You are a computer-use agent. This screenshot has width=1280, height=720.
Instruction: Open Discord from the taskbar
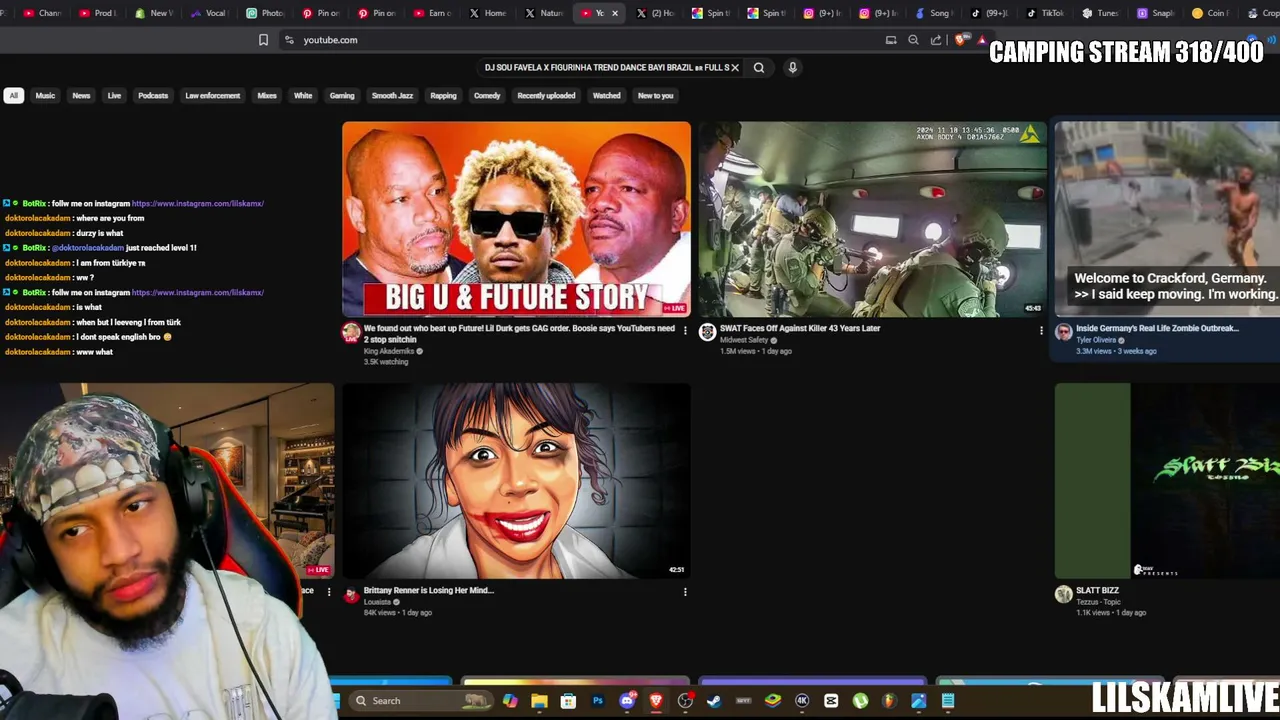pos(627,701)
